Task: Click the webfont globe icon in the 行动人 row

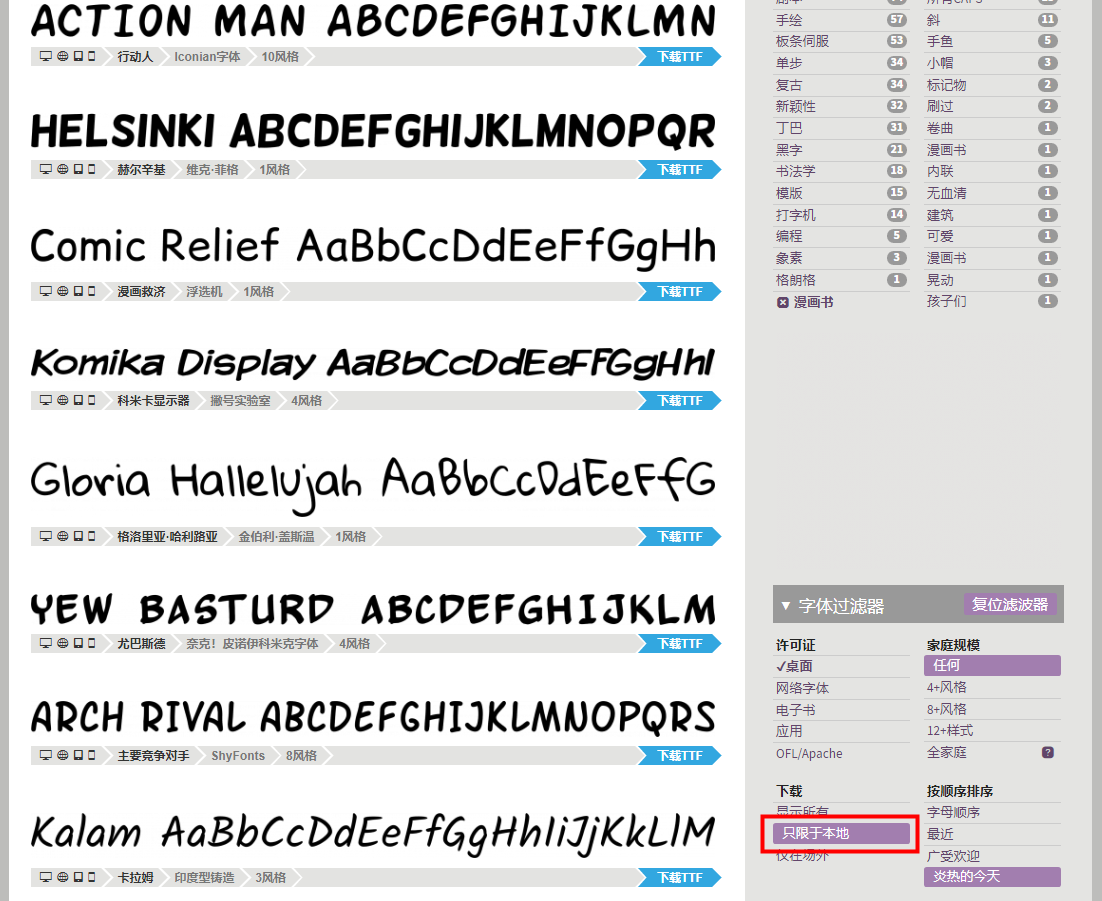Action: click(x=63, y=56)
